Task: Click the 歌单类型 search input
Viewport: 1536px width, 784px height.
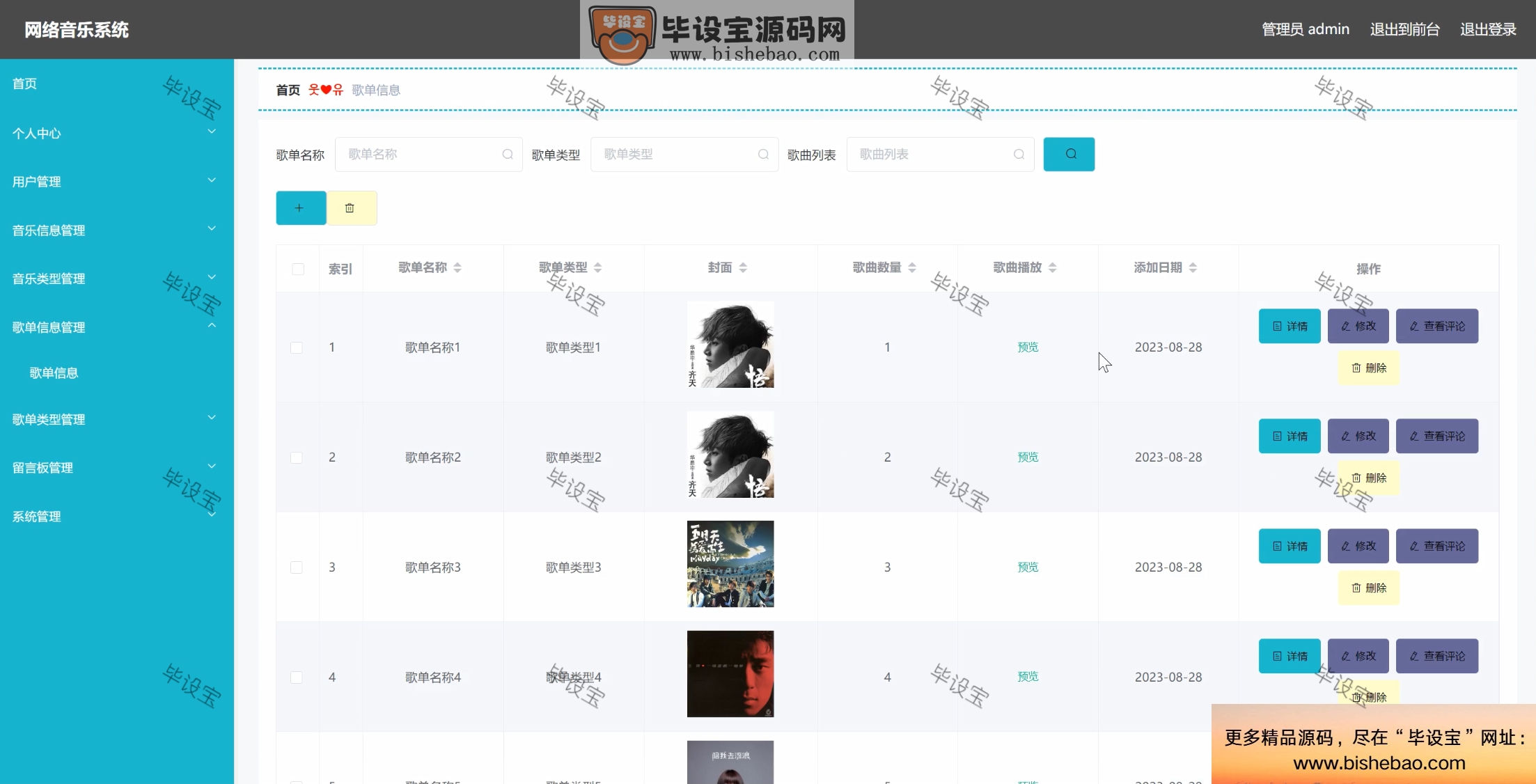Action: pyautogui.click(x=684, y=154)
